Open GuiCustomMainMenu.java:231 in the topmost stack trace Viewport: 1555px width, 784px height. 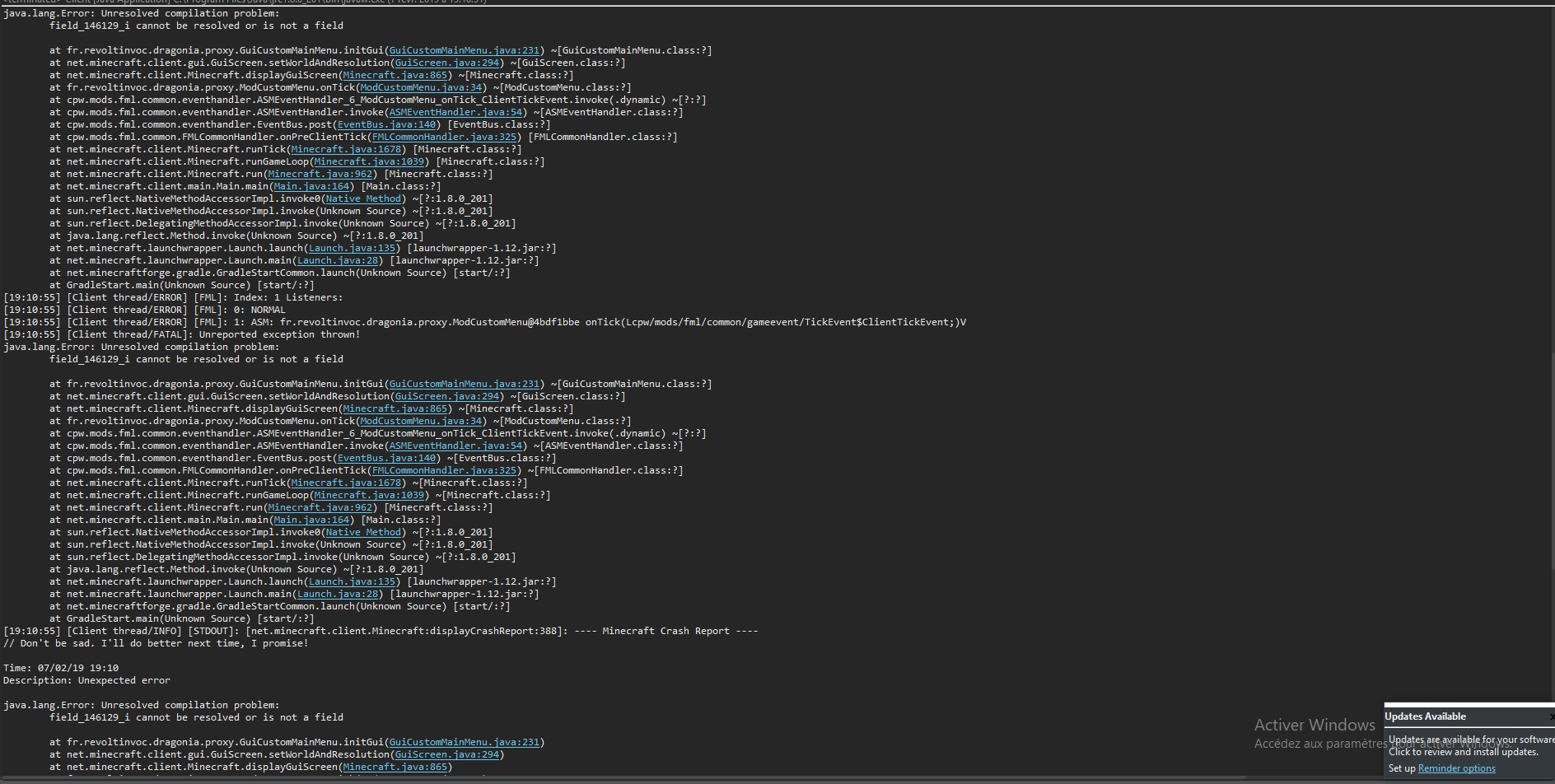tap(464, 50)
